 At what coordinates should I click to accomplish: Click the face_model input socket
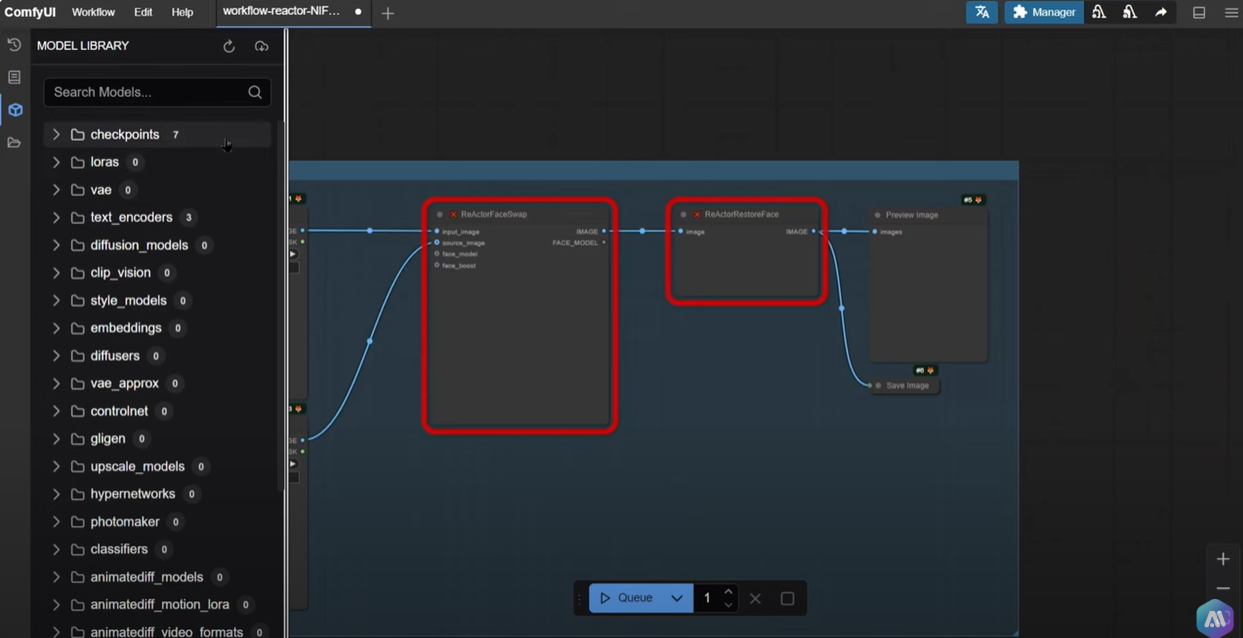pos(437,254)
